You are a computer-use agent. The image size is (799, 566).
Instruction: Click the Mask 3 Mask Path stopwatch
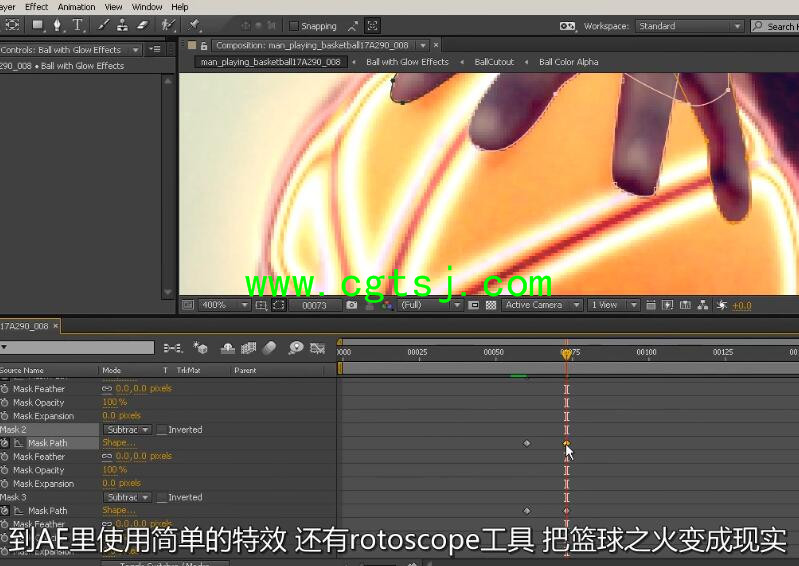[5, 510]
